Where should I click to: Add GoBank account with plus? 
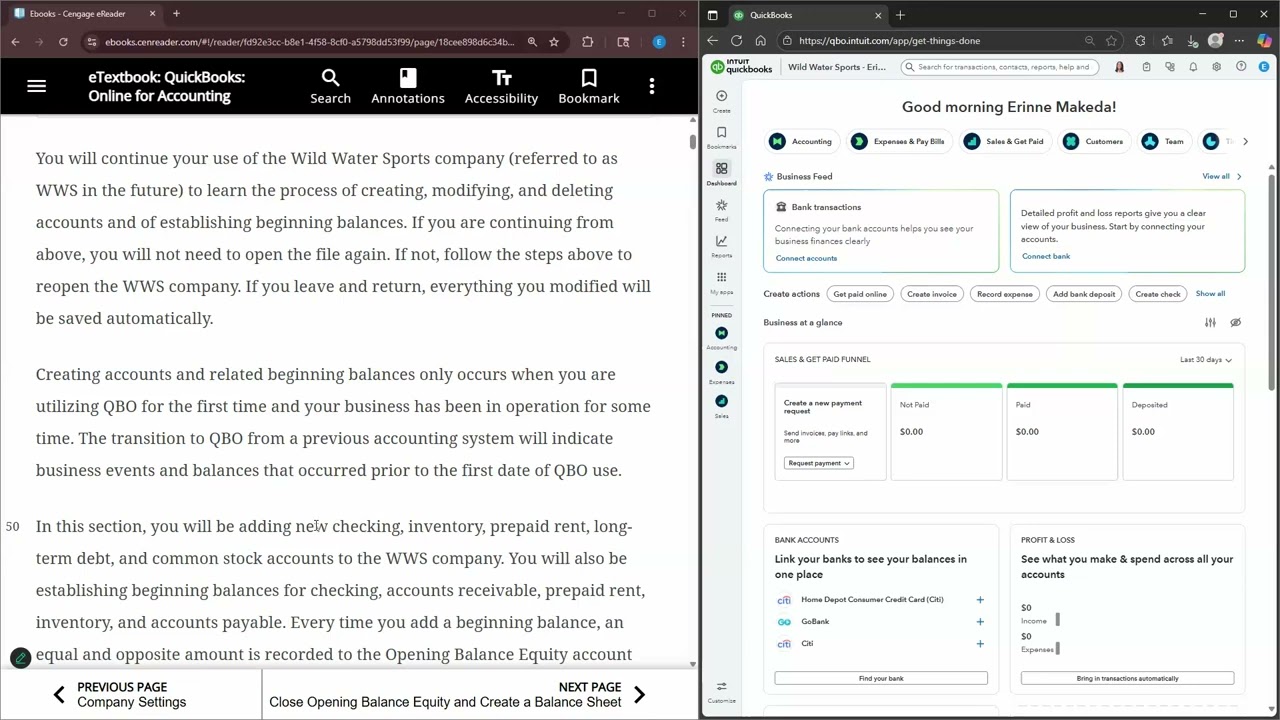point(980,622)
